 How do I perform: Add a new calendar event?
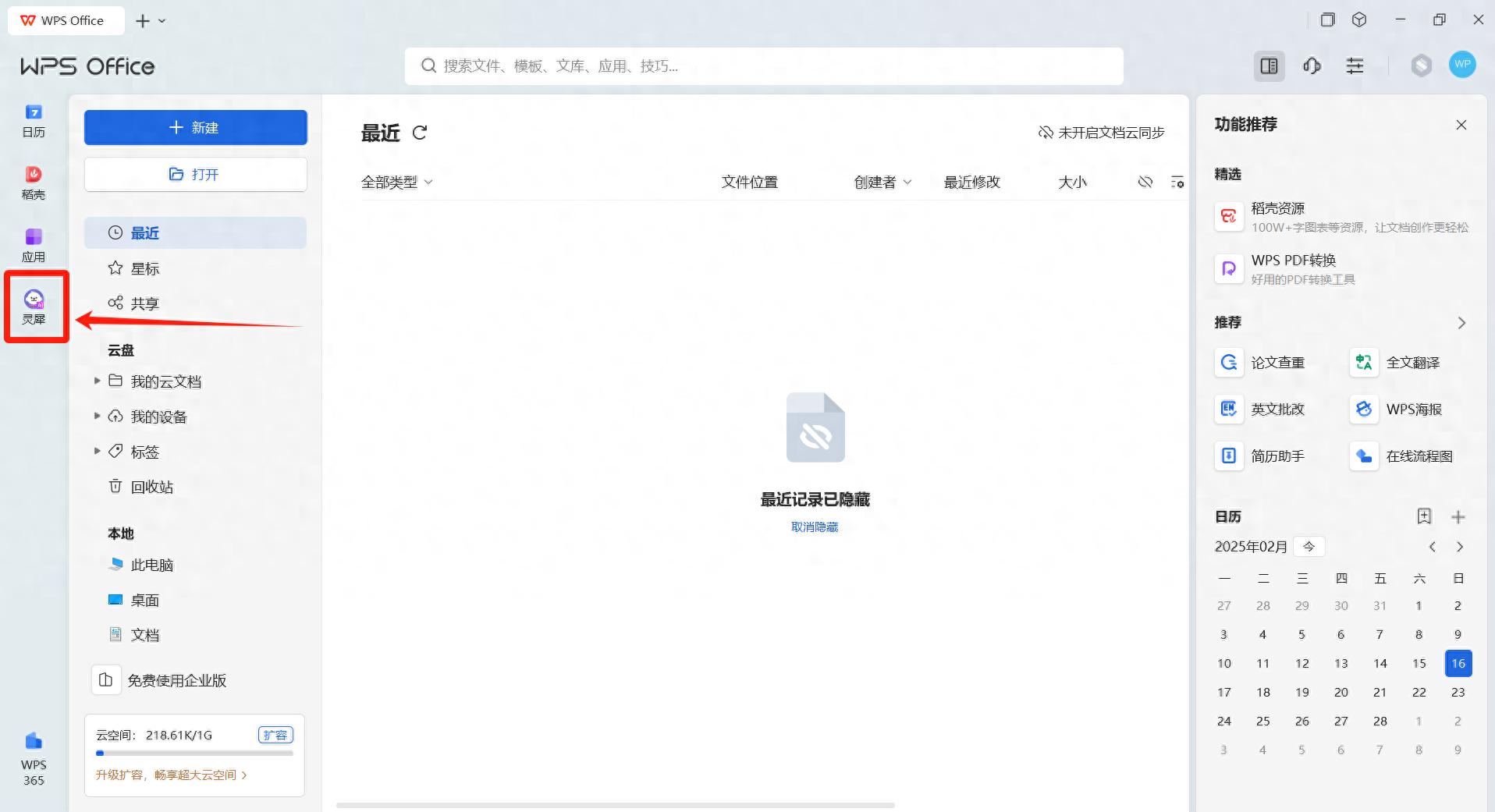[x=1458, y=517]
